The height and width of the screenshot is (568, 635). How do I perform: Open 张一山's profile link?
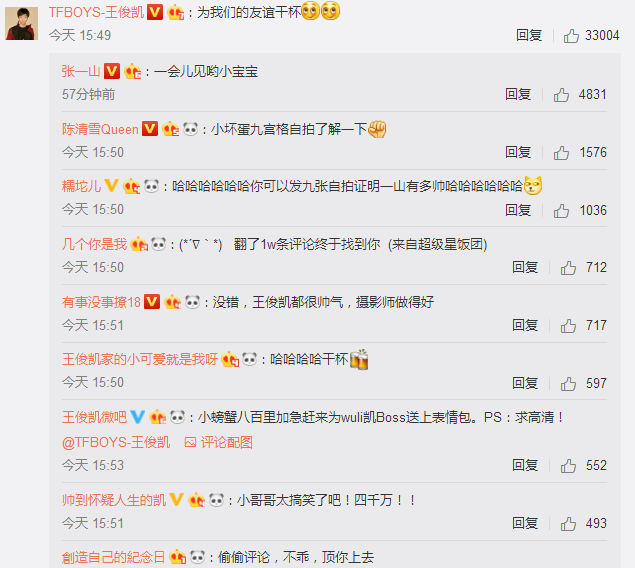pyautogui.click(x=81, y=71)
